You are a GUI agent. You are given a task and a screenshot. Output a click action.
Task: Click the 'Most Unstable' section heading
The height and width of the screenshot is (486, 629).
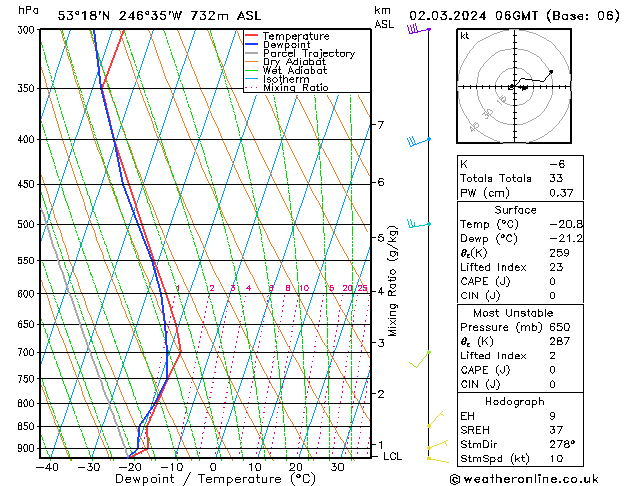tap(513, 313)
